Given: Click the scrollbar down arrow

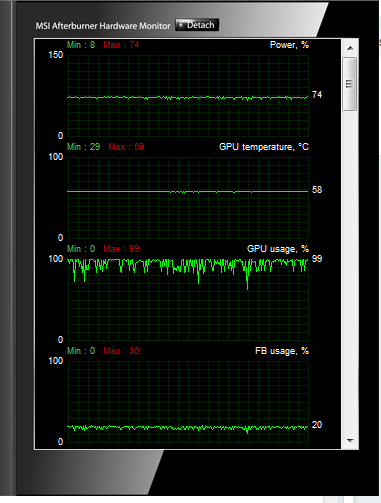Looking at the screenshot, I should click(350, 441).
